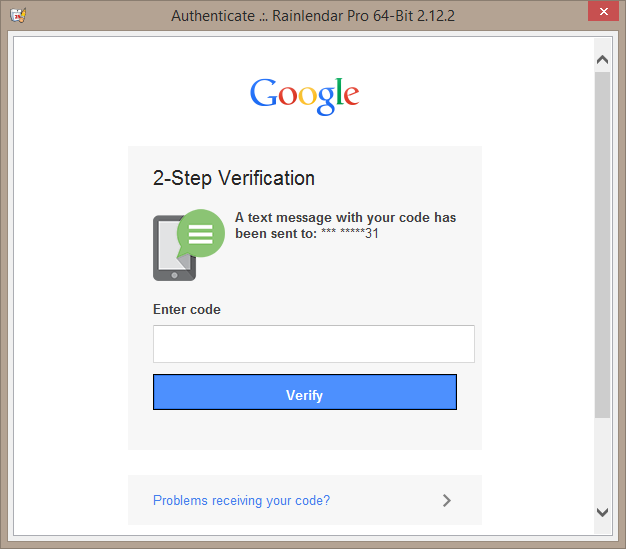Click the scrollbar up arrow
Screen dimensions: 626x549
pyautogui.click(x=602, y=60)
